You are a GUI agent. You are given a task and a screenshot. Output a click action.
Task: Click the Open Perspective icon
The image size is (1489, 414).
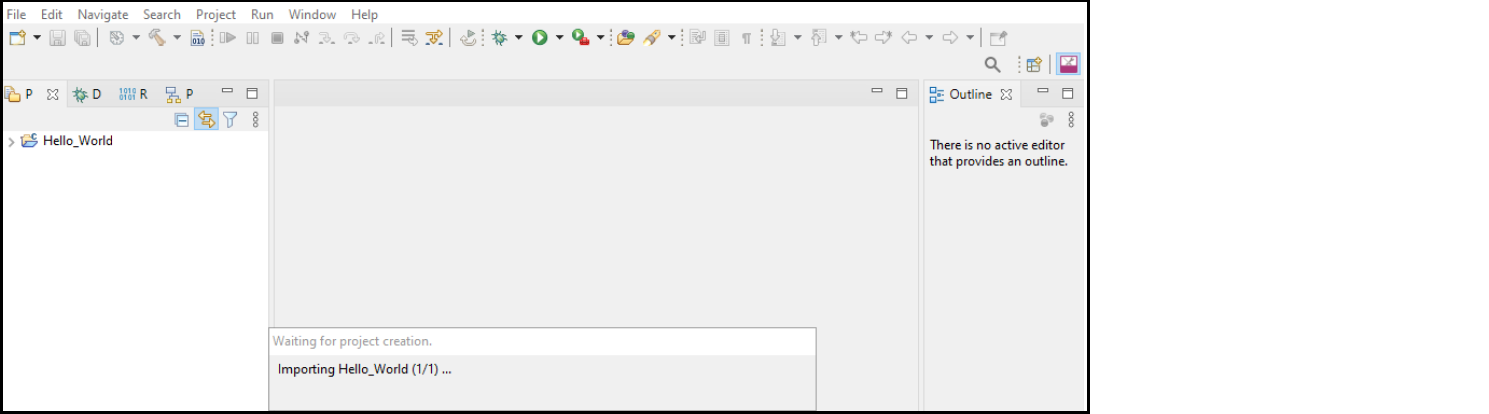click(x=1034, y=65)
